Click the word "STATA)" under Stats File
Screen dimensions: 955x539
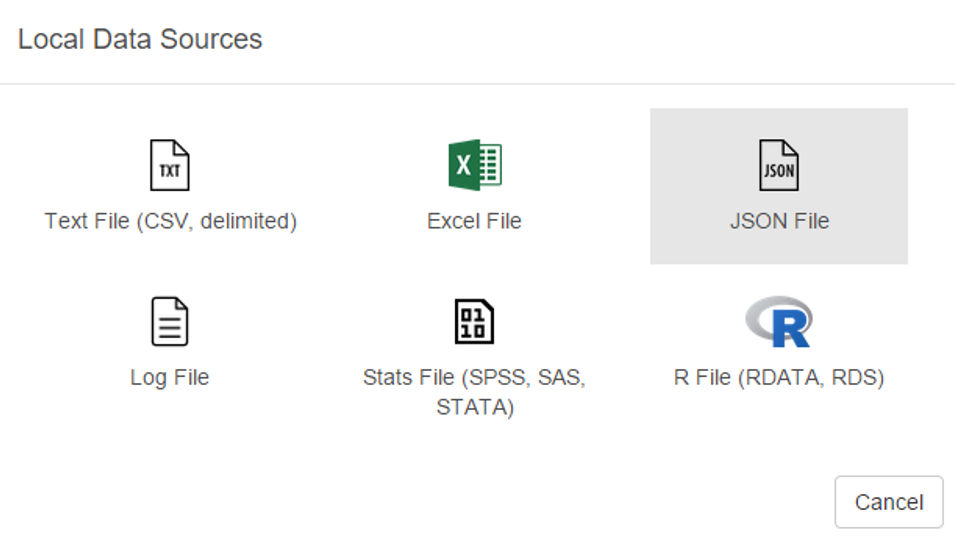[x=474, y=408]
